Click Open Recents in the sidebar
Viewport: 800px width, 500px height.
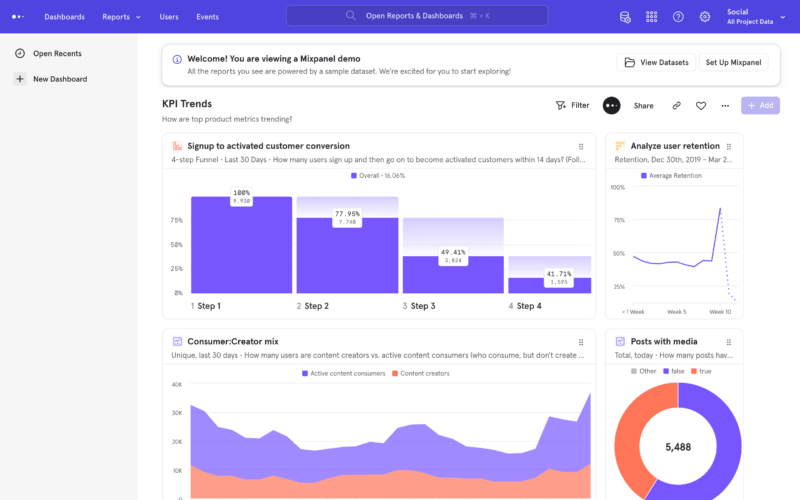(57, 54)
